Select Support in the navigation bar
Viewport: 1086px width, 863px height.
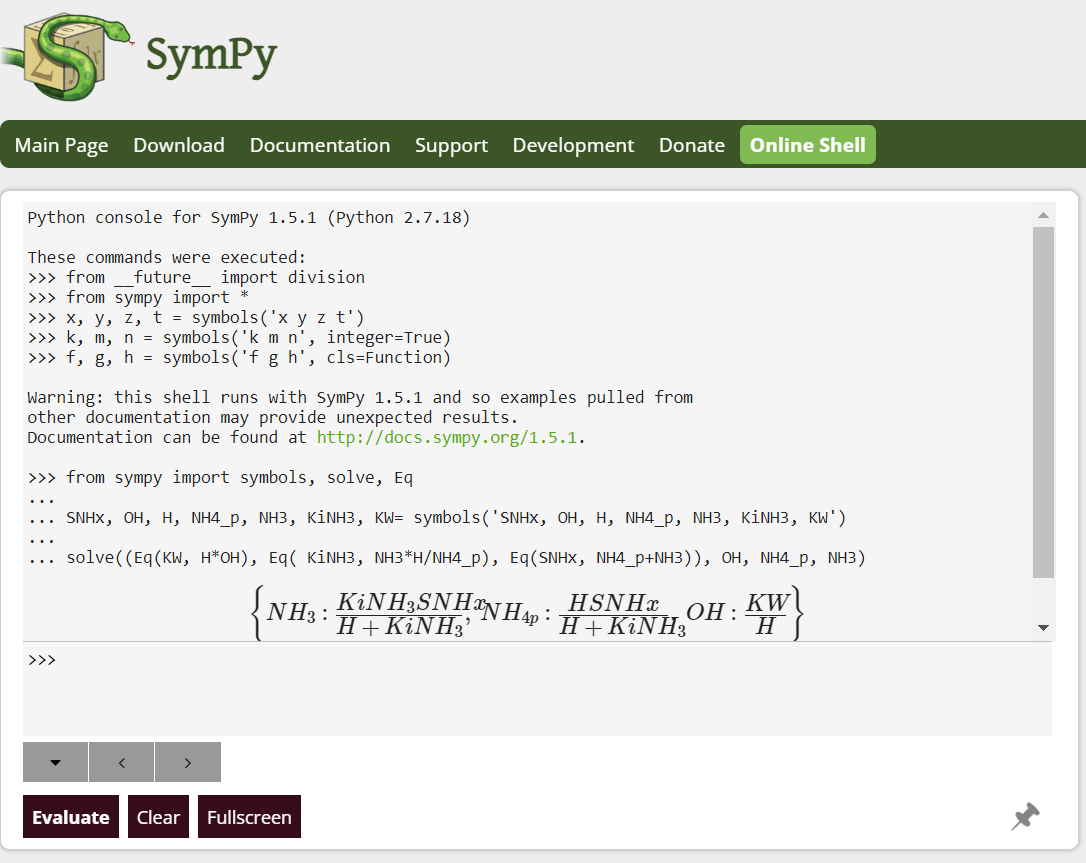click(451, 145)
